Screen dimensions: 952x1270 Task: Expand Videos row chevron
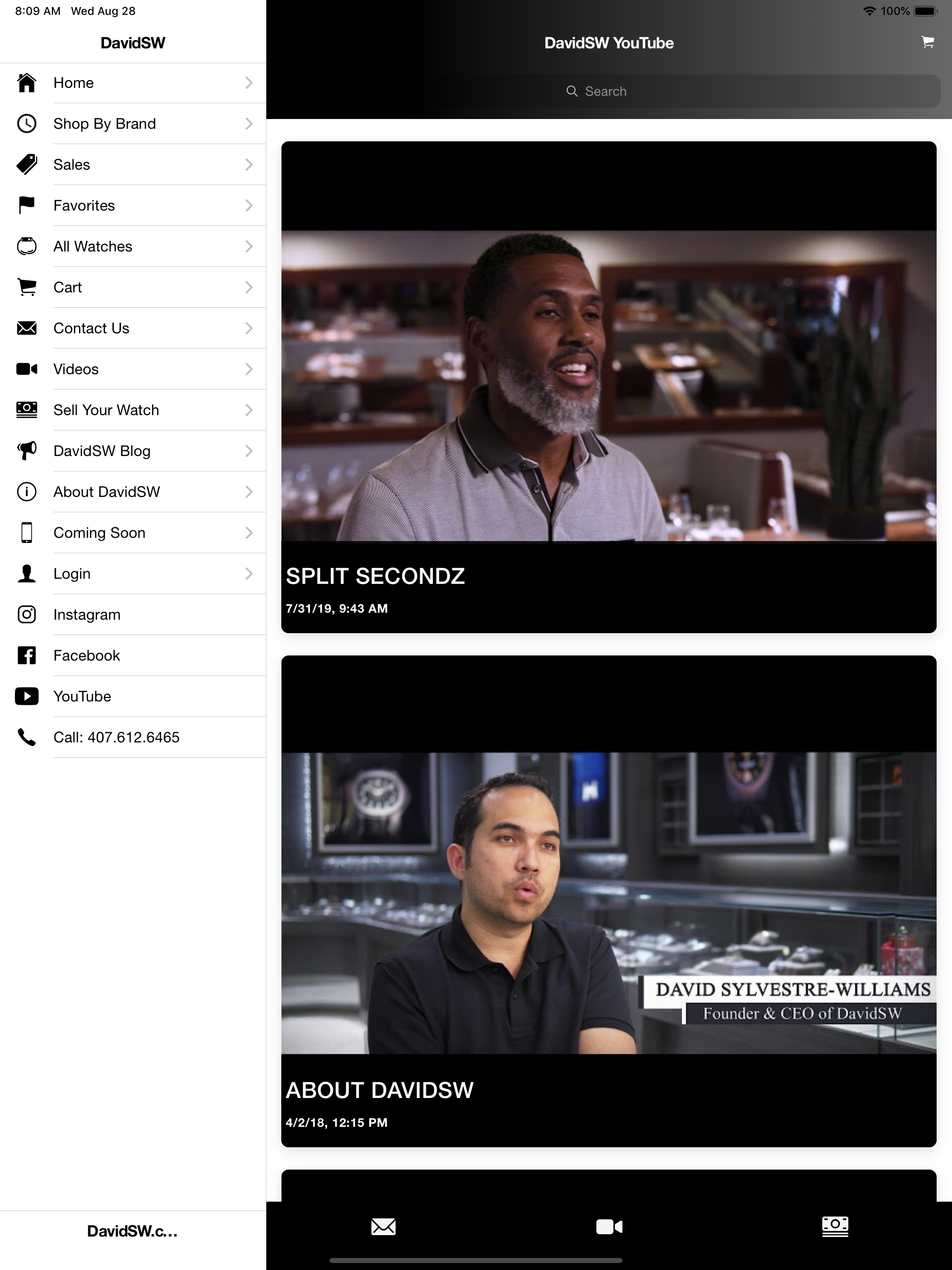click(249, 369)
